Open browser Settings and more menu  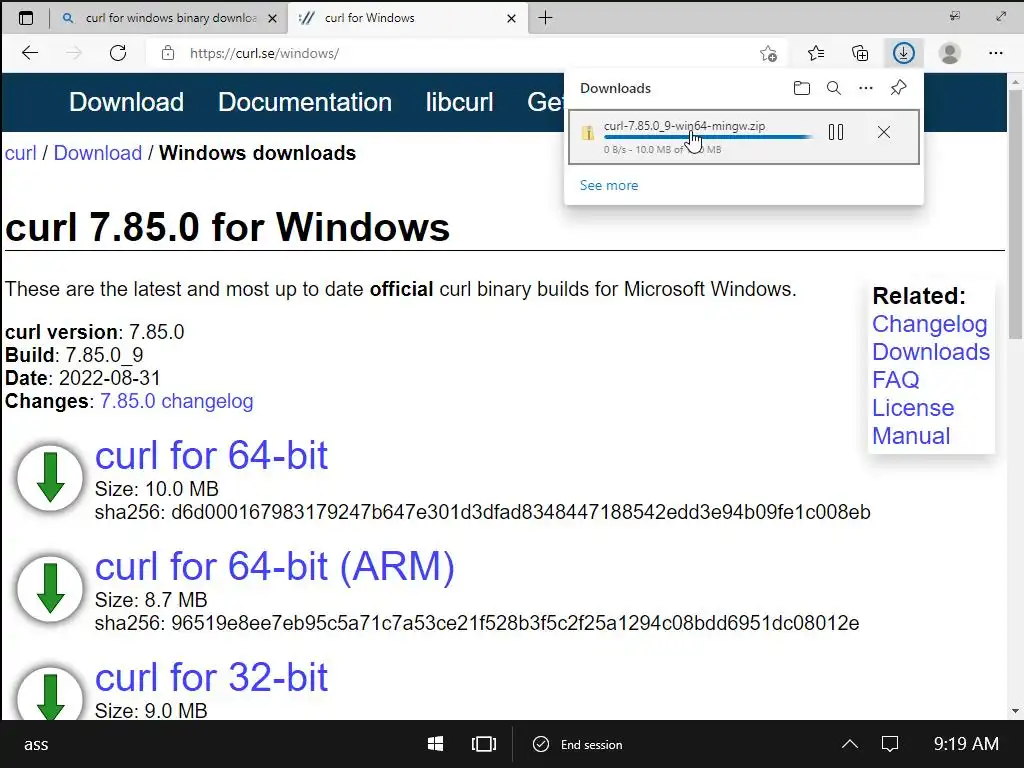(995, 53)
